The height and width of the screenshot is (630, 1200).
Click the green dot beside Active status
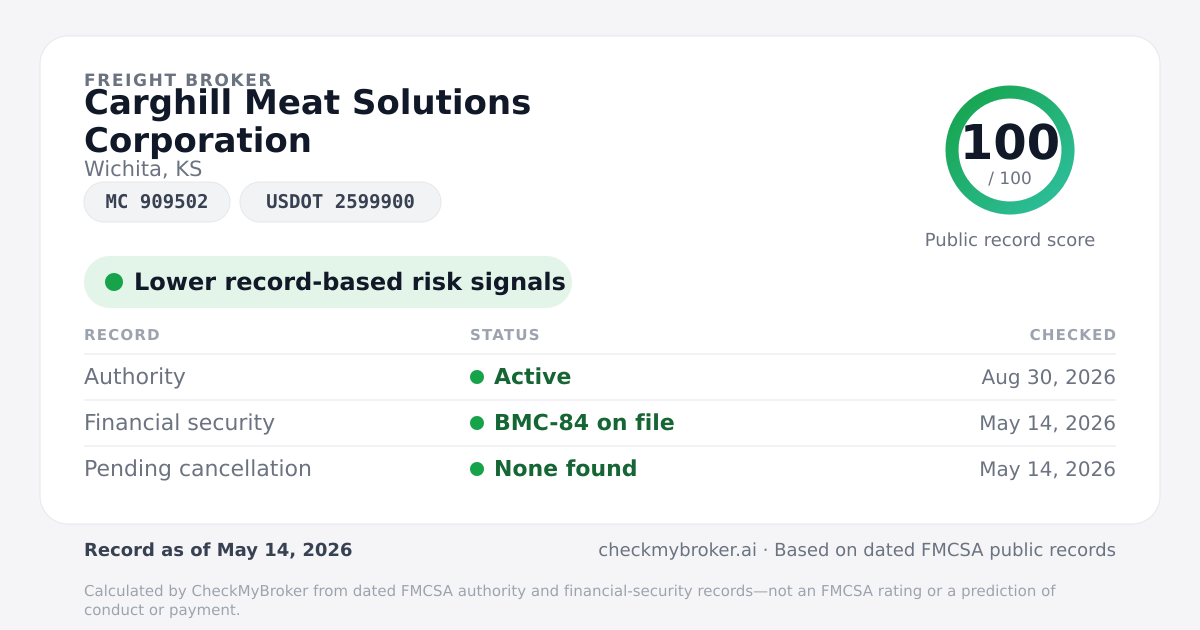(x=477, y=377)
